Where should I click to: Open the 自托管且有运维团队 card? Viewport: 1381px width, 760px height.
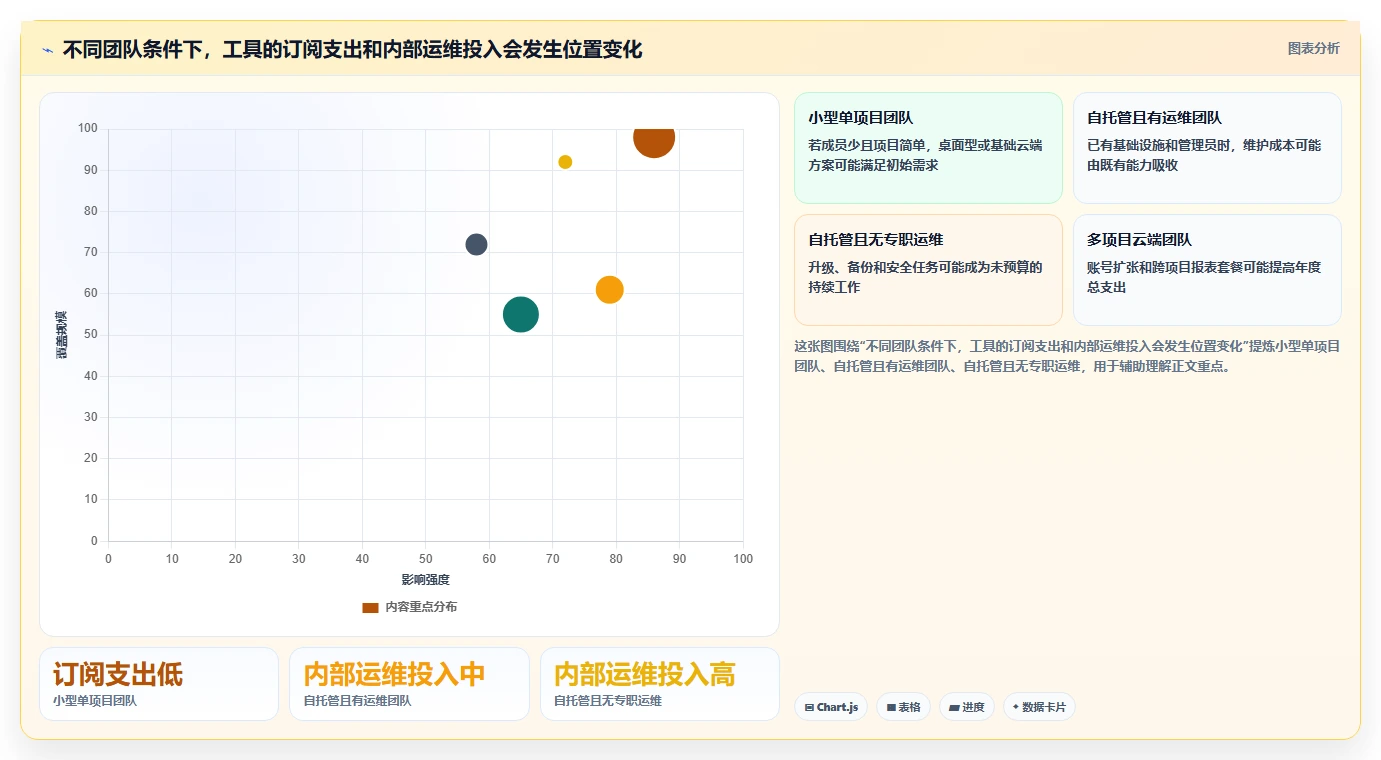pyautogui.click(x=1207, y=148)
